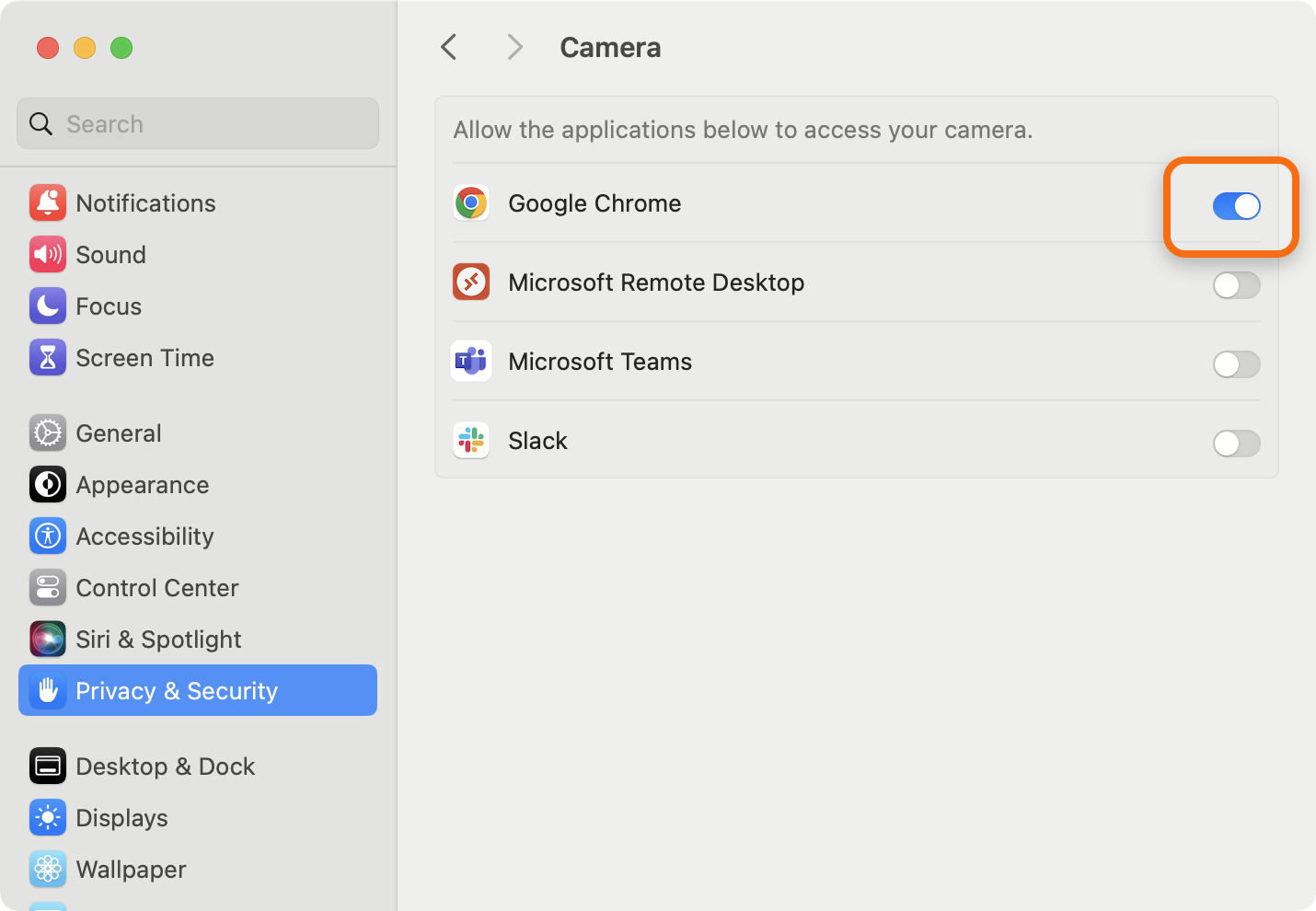Click the Privacy & Security hand icon
This screenshot has height=911, width=1316.
pos(48,691)
